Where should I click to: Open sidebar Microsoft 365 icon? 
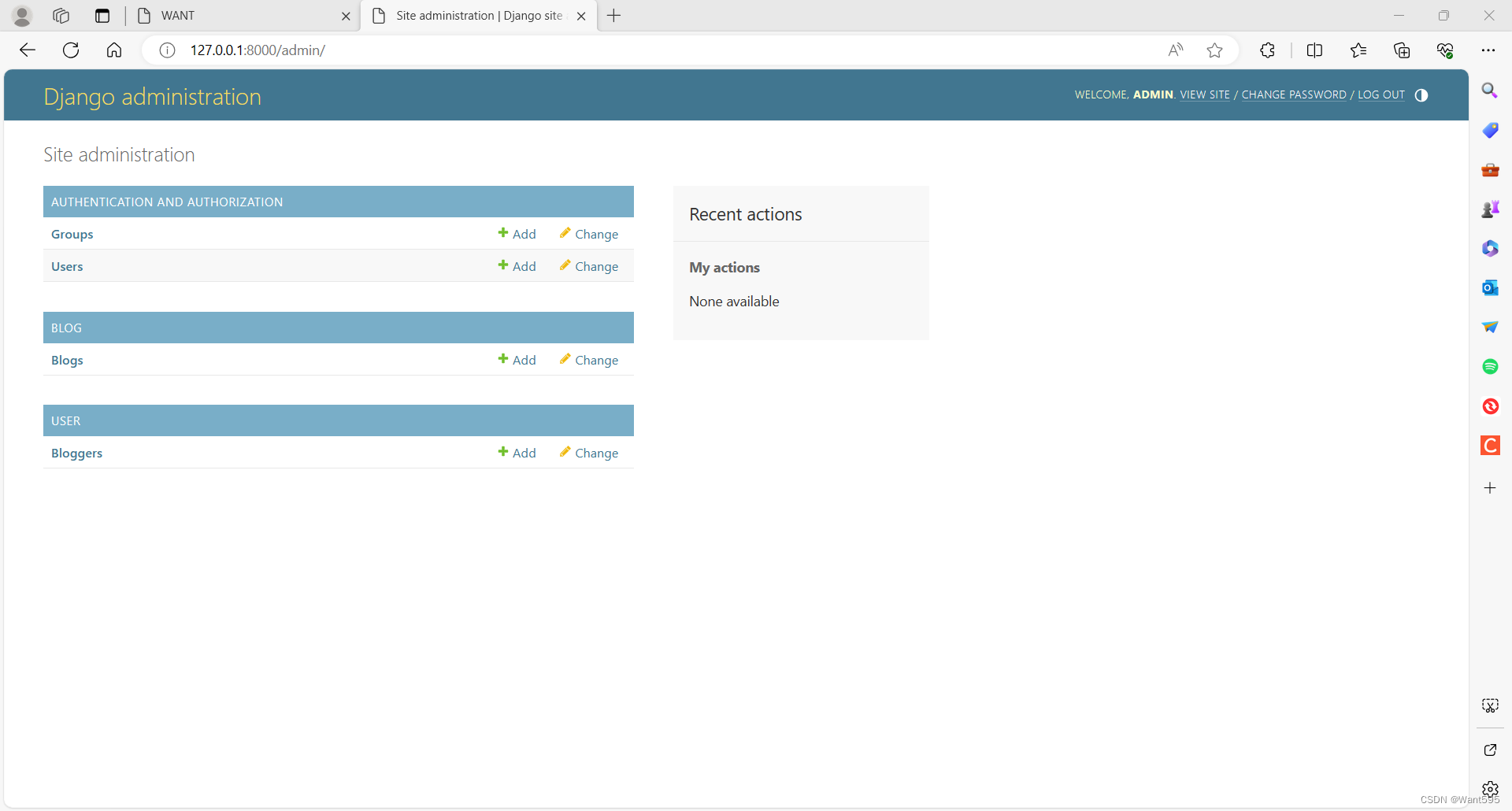pos(1490,248)
